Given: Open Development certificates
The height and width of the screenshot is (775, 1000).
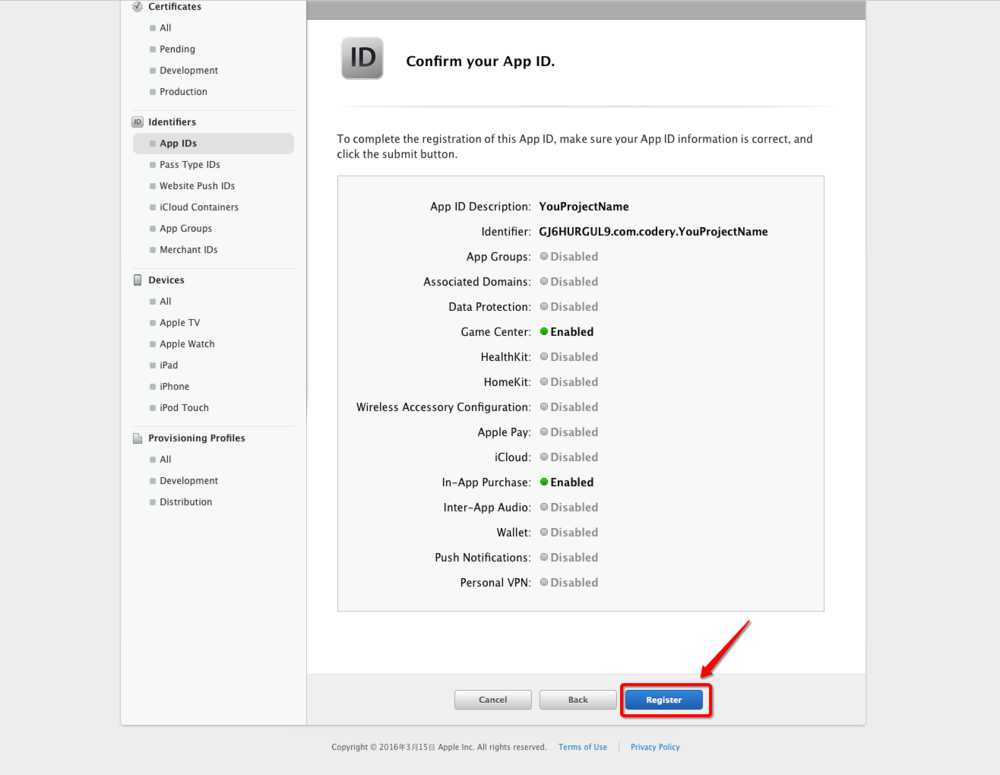Looking at the screenshot, I should click(x=188, y=70).
